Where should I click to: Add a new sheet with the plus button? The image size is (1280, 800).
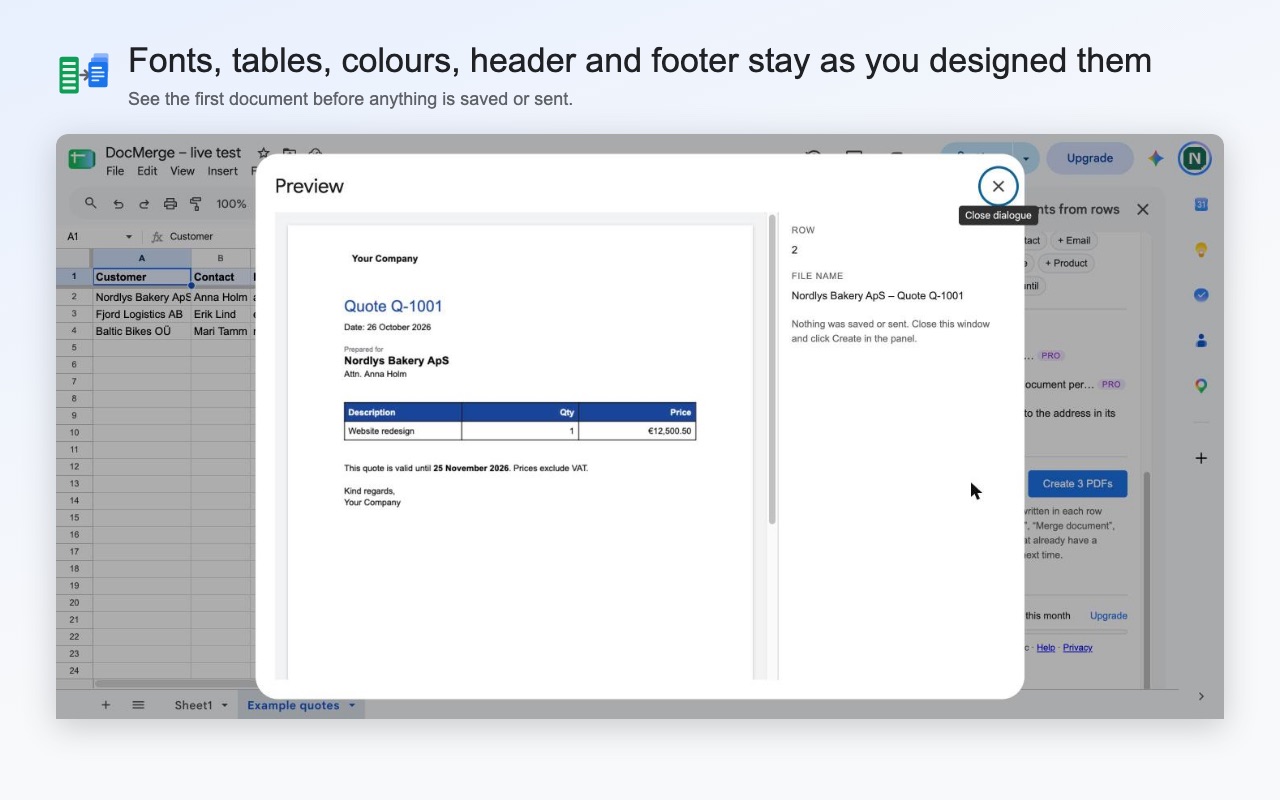click(105, 705)
